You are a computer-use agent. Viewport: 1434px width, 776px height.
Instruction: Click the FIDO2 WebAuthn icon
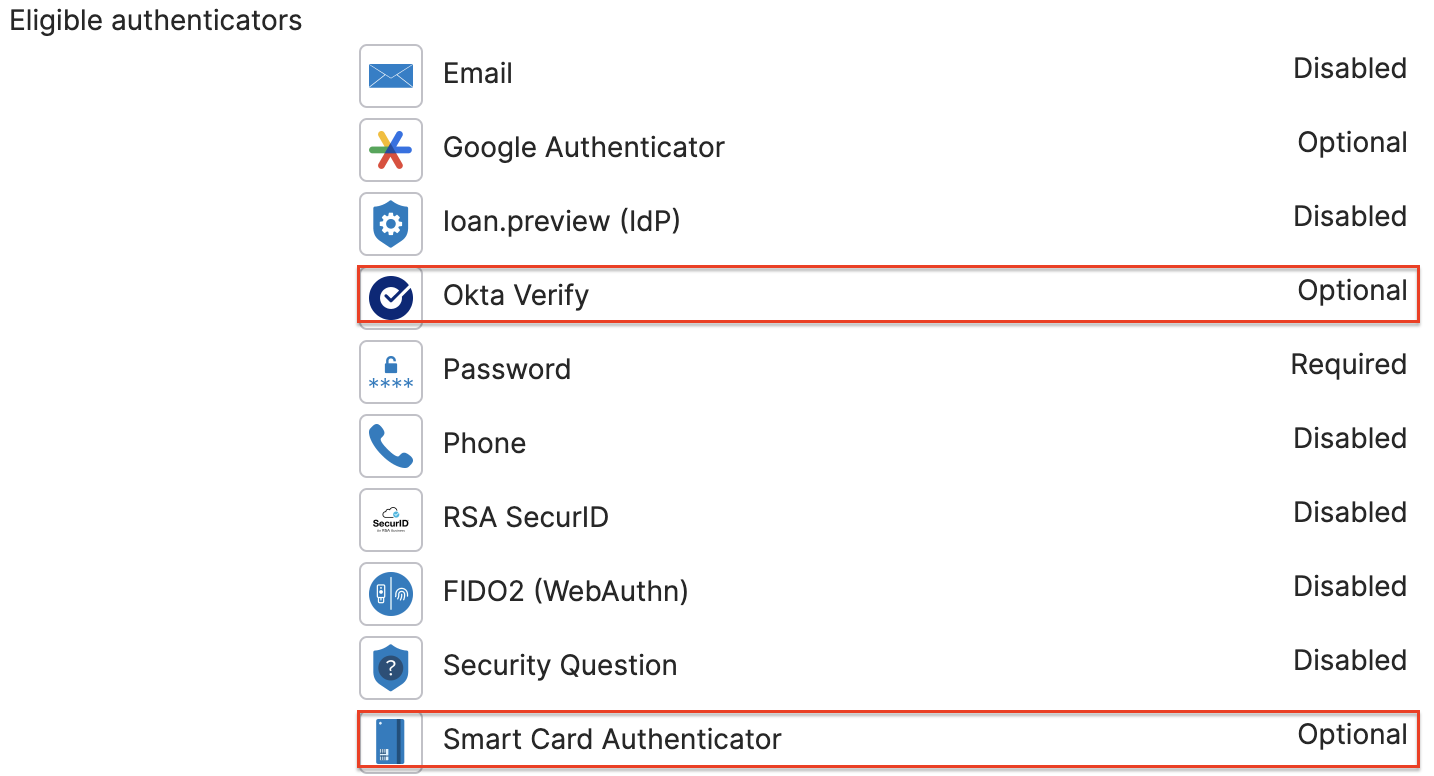pyautogui.click(x=390, y=593)
